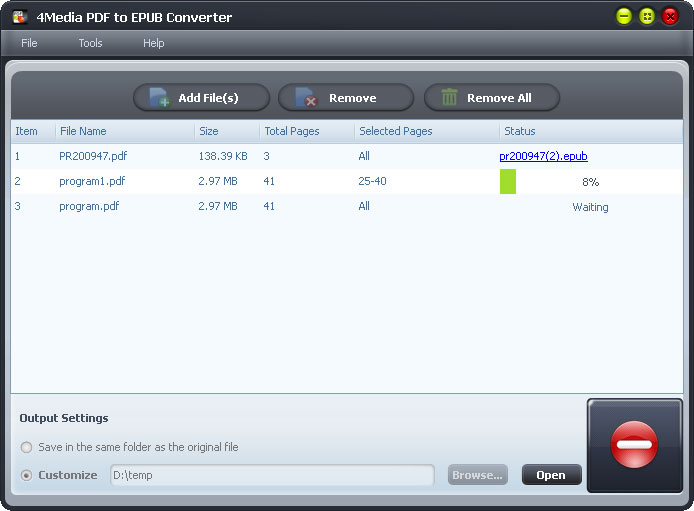This screenshot has width=694, height=511.
Task: Click the All pages cell for program.pdf
Action: pyautogui.click(x=364, y=206)
